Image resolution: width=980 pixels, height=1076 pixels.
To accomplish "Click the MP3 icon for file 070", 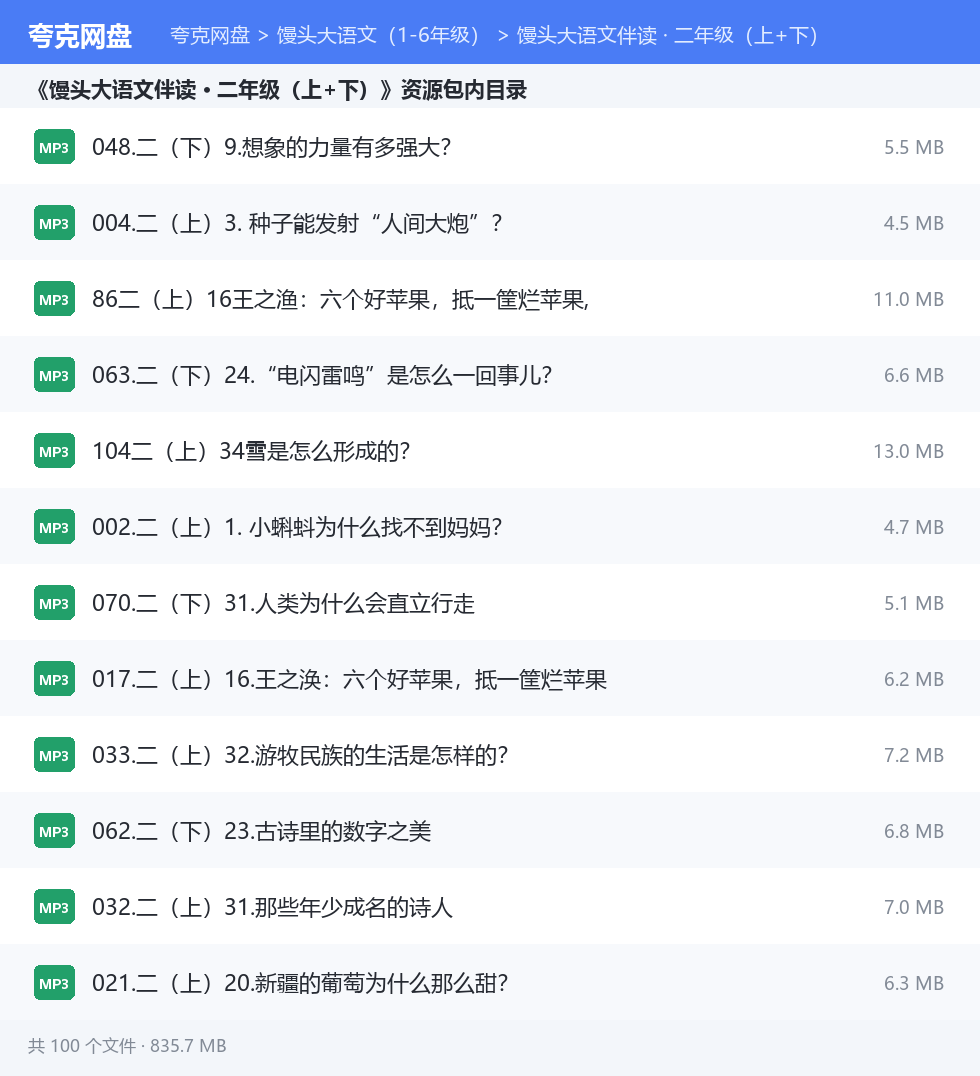I will 54,603.
